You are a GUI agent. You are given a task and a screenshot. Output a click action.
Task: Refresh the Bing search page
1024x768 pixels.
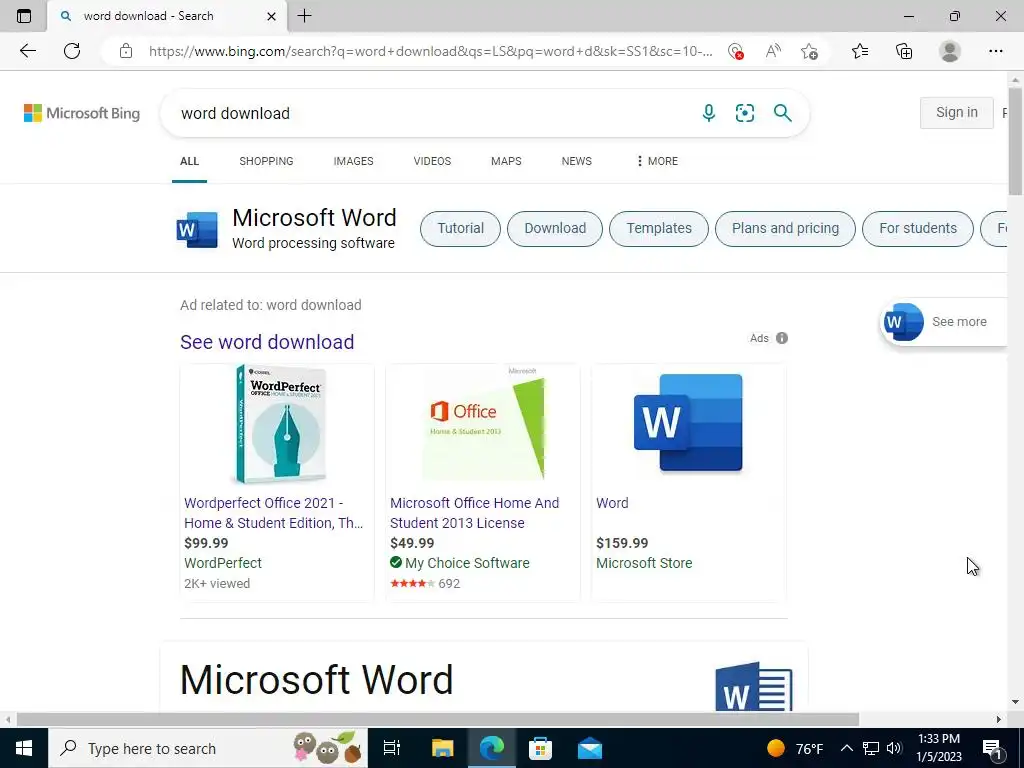(72, 51)
